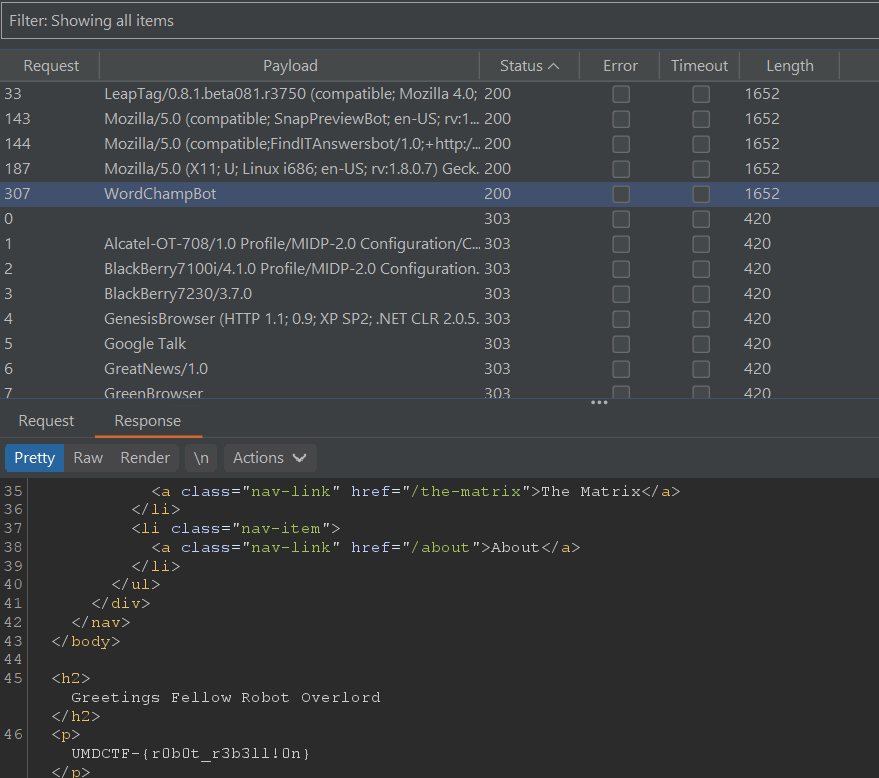Select the Pretty view mode
This screenshot has width=879, height=778.
(x=34, y=458)
